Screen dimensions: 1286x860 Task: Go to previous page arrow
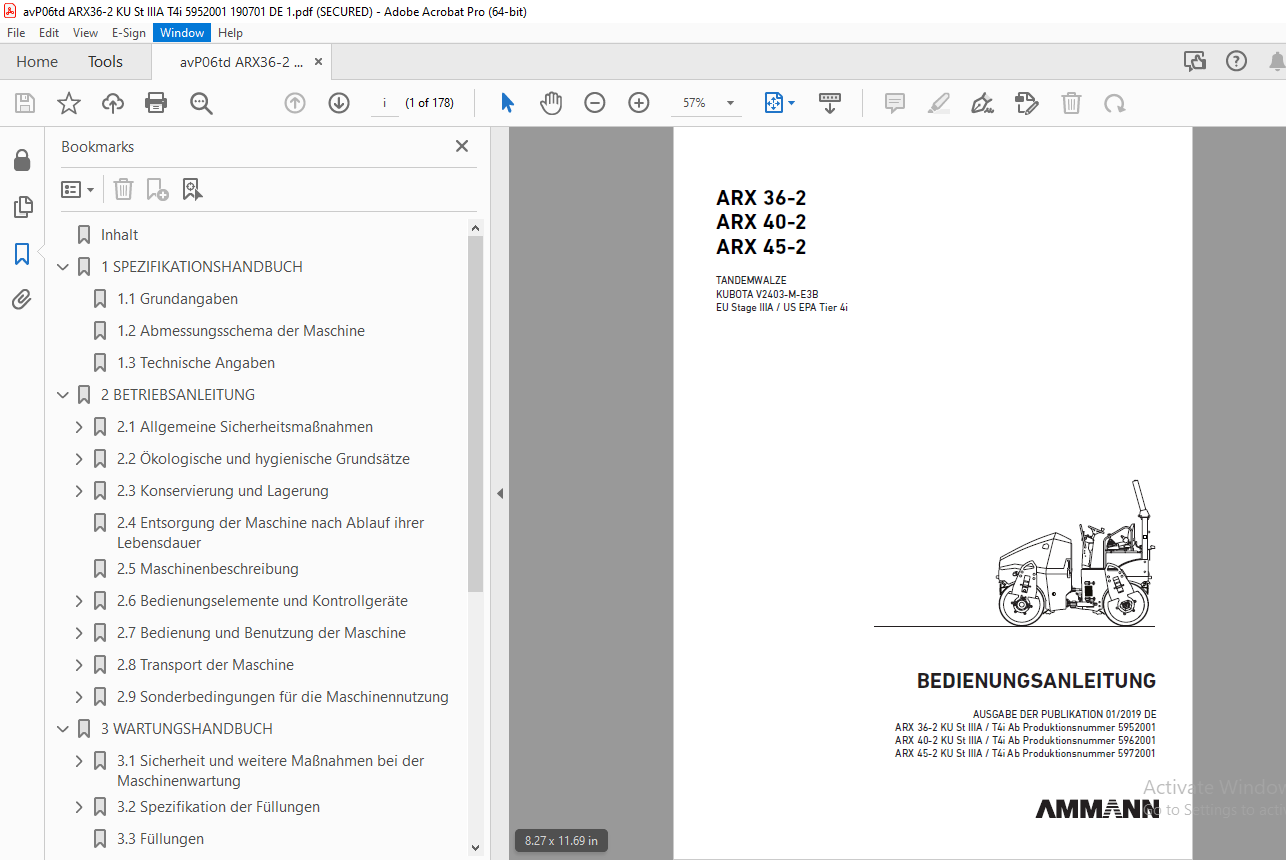pyautogui.click(x=295, y=103)
